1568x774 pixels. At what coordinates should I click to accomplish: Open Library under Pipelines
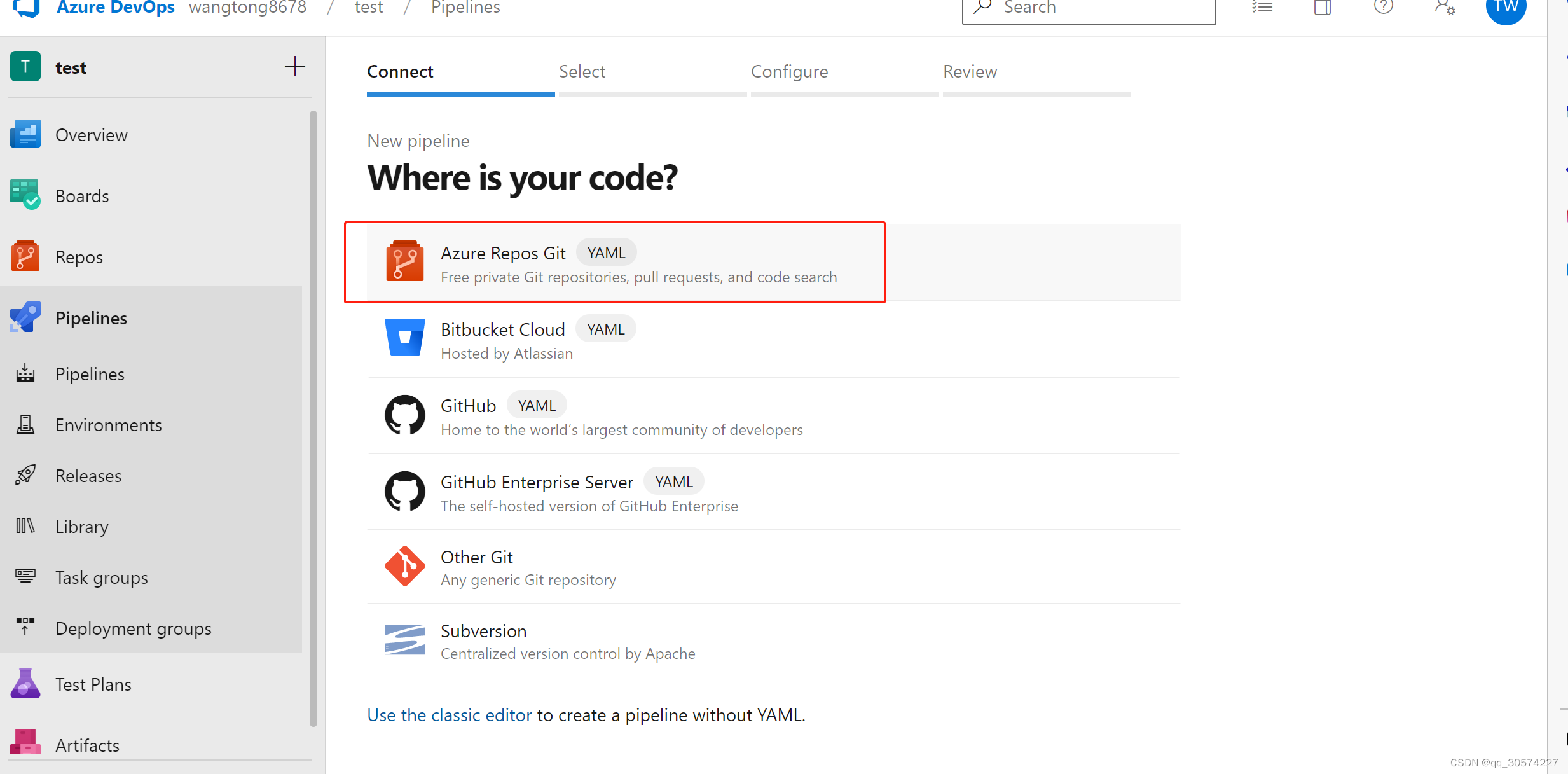pos(81,527)
